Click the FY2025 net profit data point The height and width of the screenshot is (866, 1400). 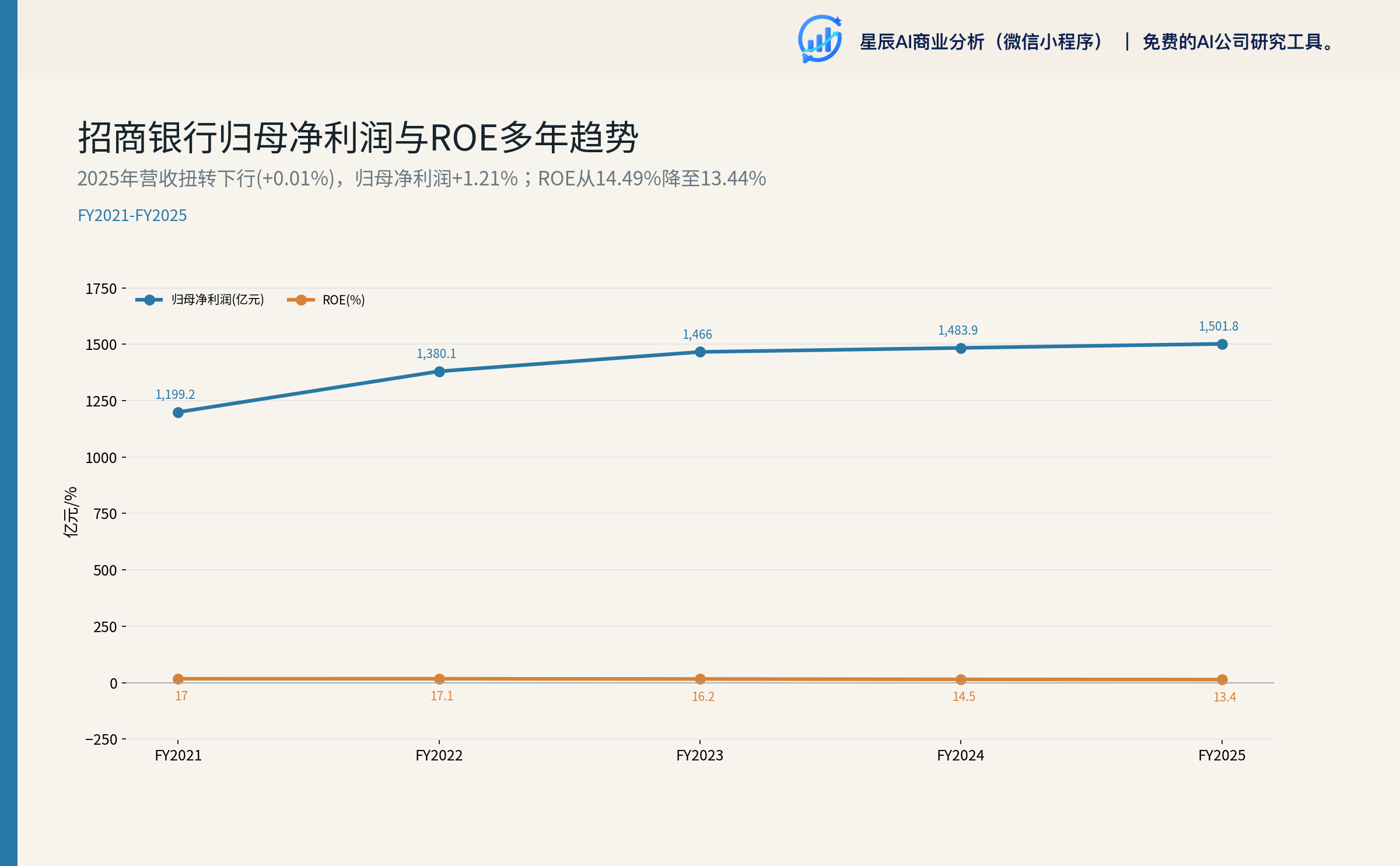tap(1222, 344)
